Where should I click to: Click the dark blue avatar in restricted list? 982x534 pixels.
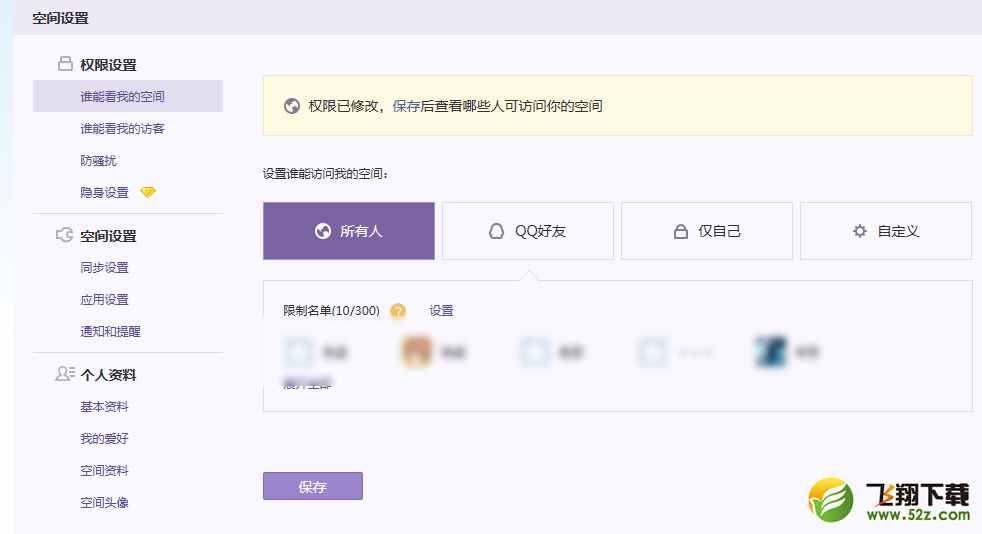pos(771,351)
